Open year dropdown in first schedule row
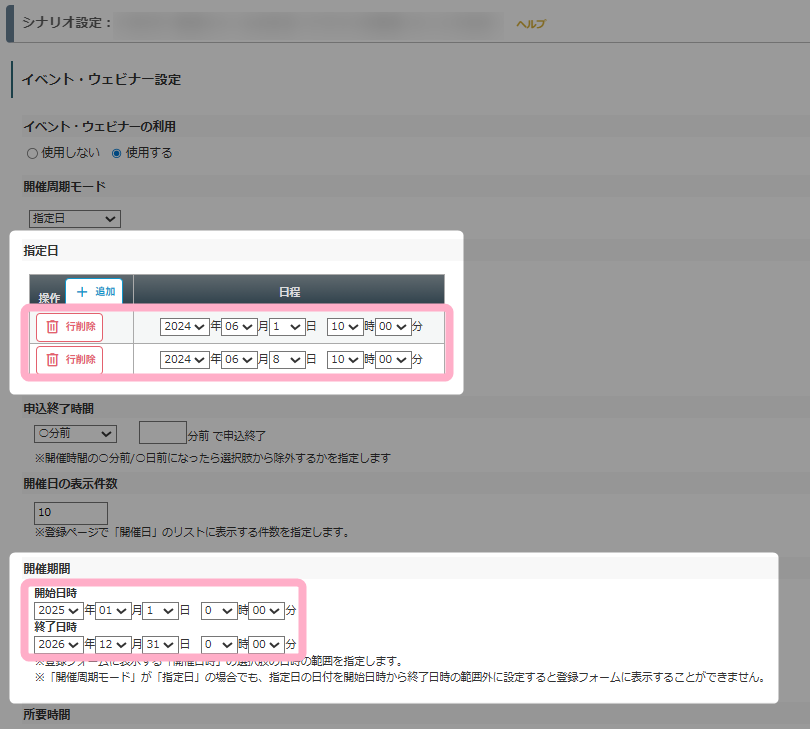 coord(184,327)
